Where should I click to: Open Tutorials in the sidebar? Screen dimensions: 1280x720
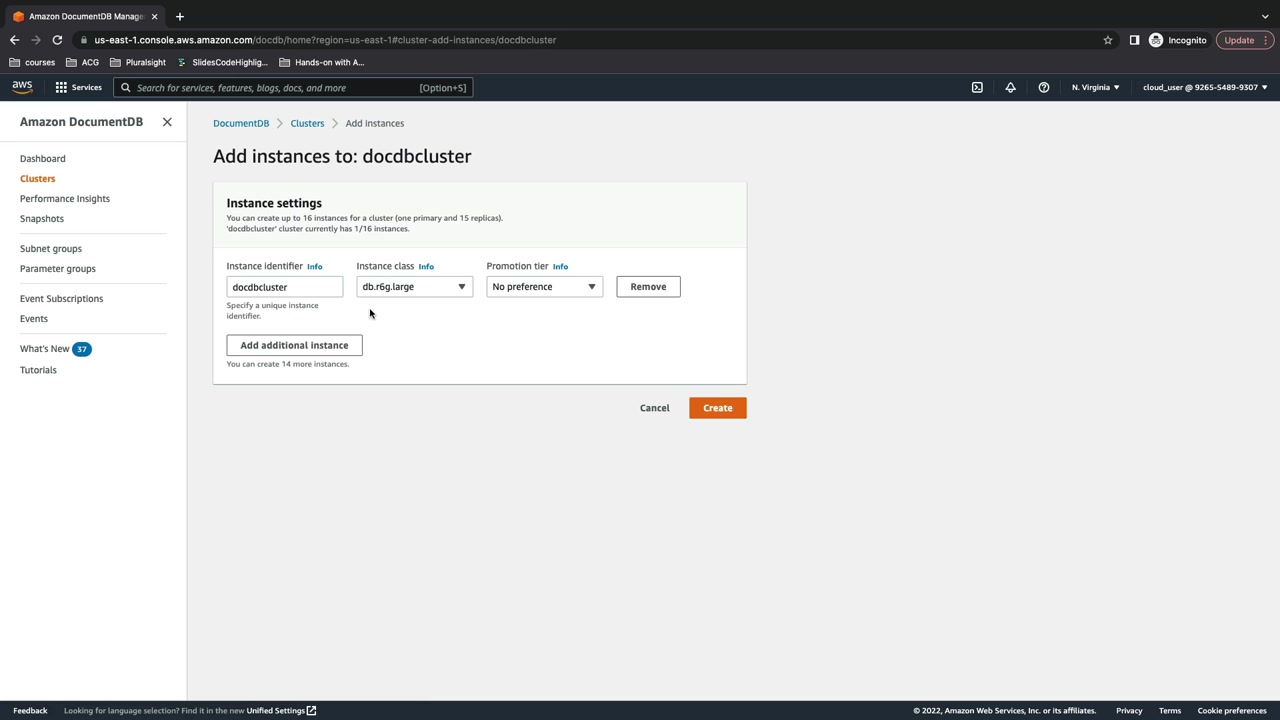[38, 370]
